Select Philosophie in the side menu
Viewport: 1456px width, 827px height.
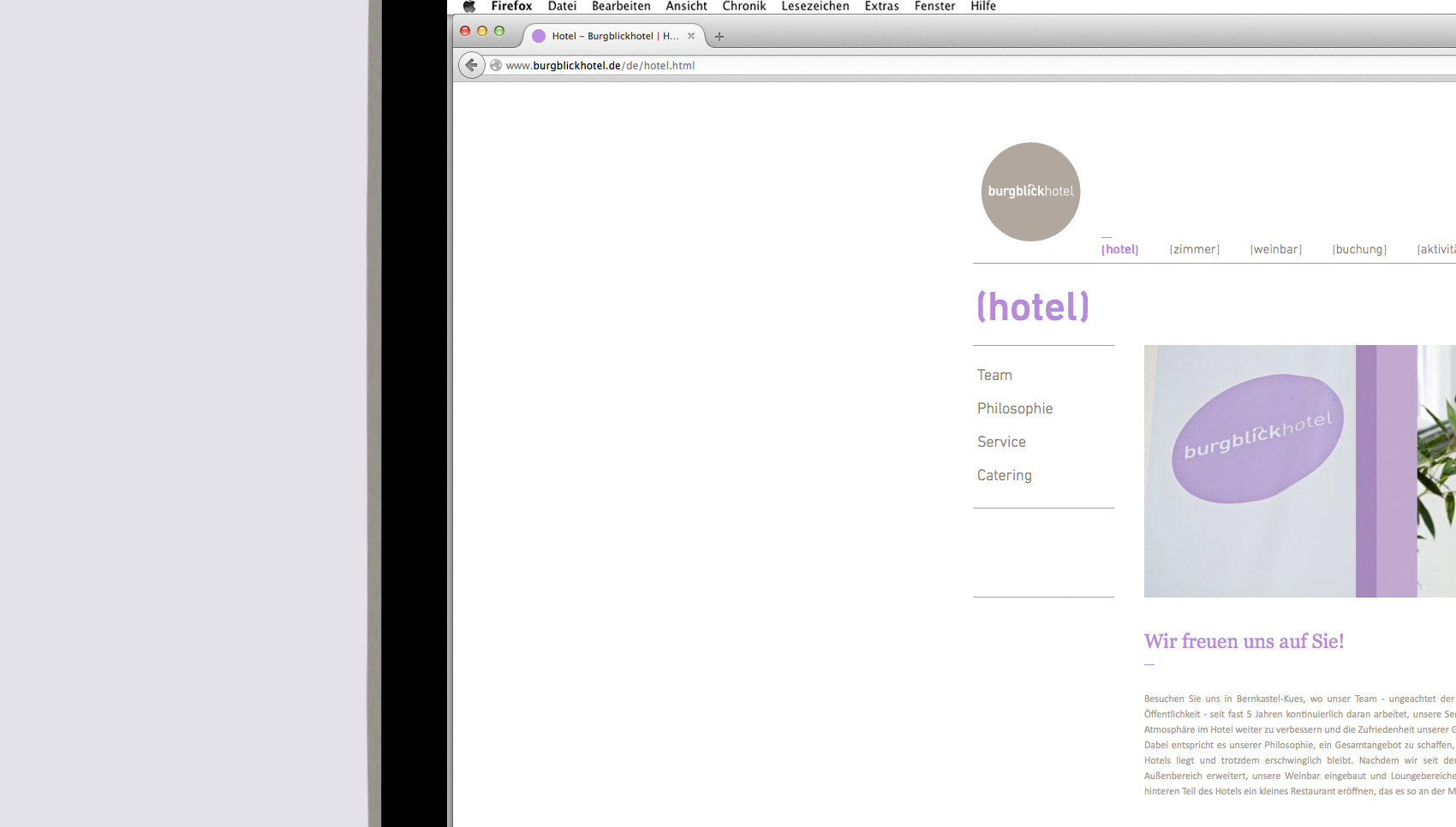click(x=1015, y=408)
